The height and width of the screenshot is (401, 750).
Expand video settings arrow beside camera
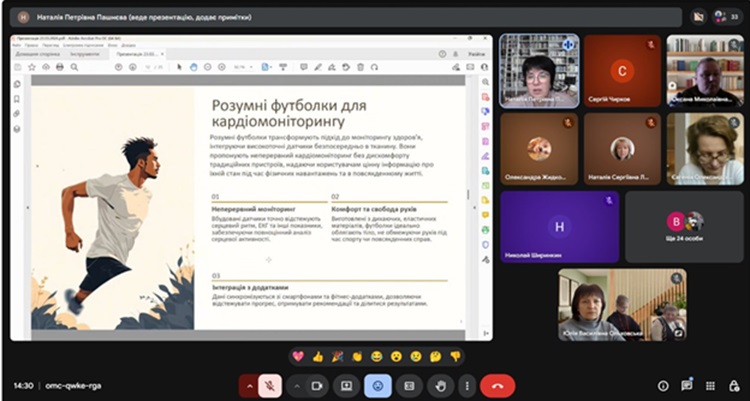coord(296,385)
